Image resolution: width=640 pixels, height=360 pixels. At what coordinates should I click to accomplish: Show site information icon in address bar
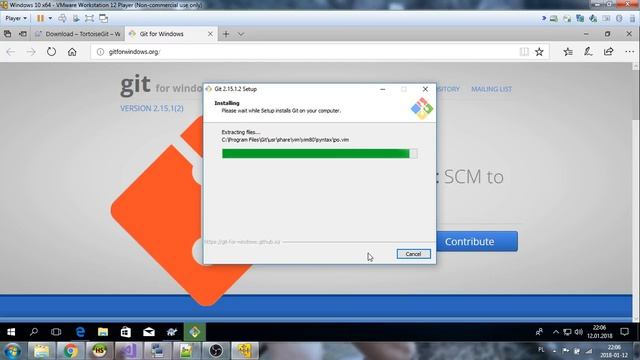click(x=100, y=52)
